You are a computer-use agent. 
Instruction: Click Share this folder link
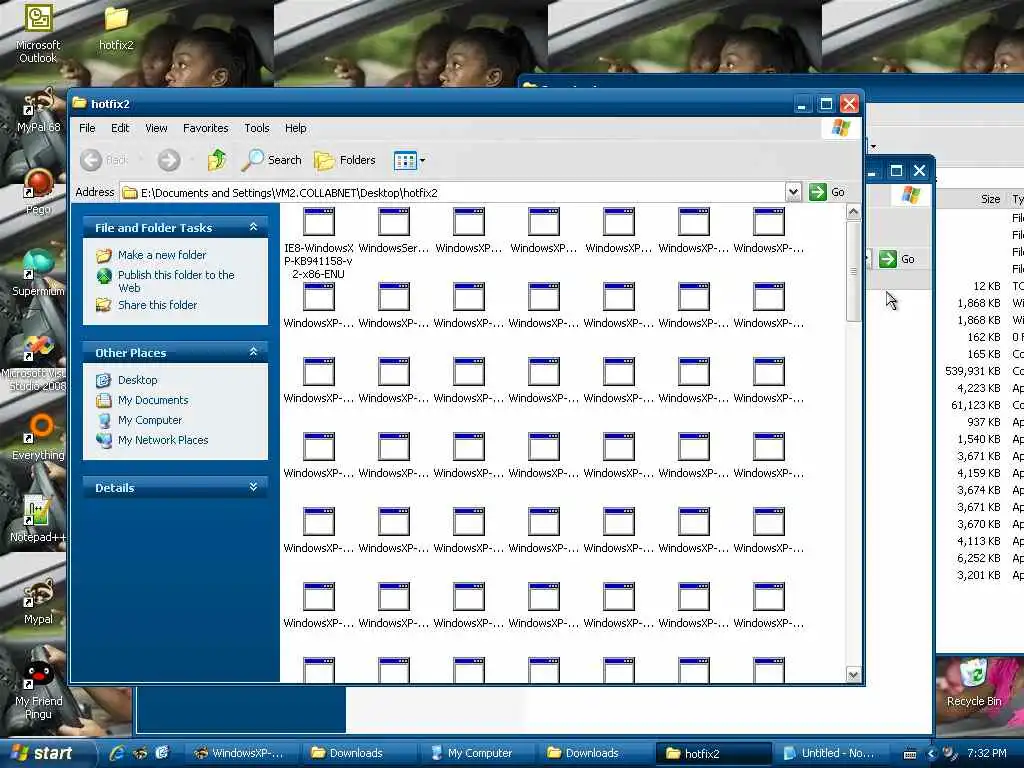(x=157, y=305)
